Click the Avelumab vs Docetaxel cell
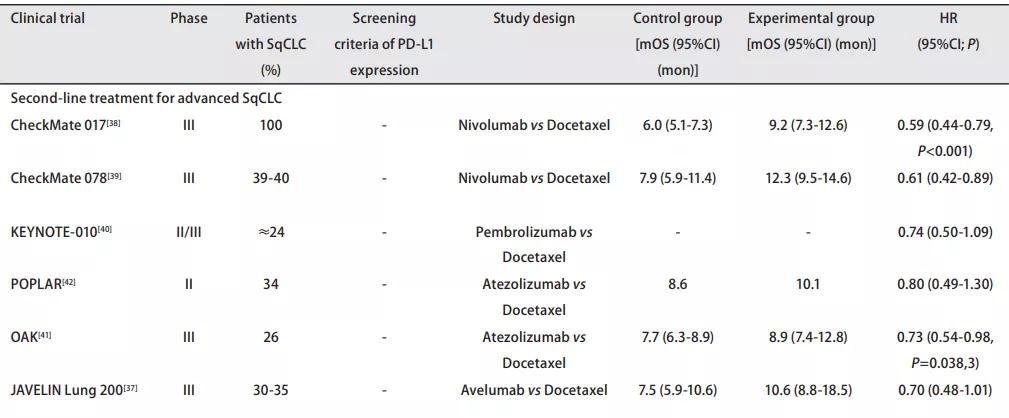Viewport: 1009px width, 418px height. click(x=532, y=390)
